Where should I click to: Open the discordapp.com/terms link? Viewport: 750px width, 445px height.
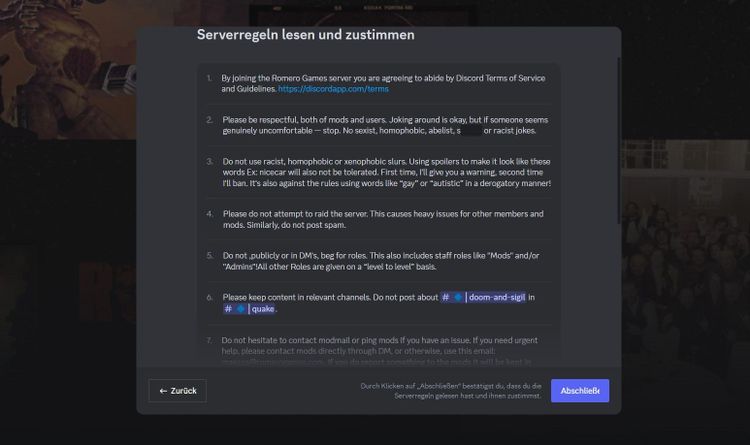click(333, 89)
